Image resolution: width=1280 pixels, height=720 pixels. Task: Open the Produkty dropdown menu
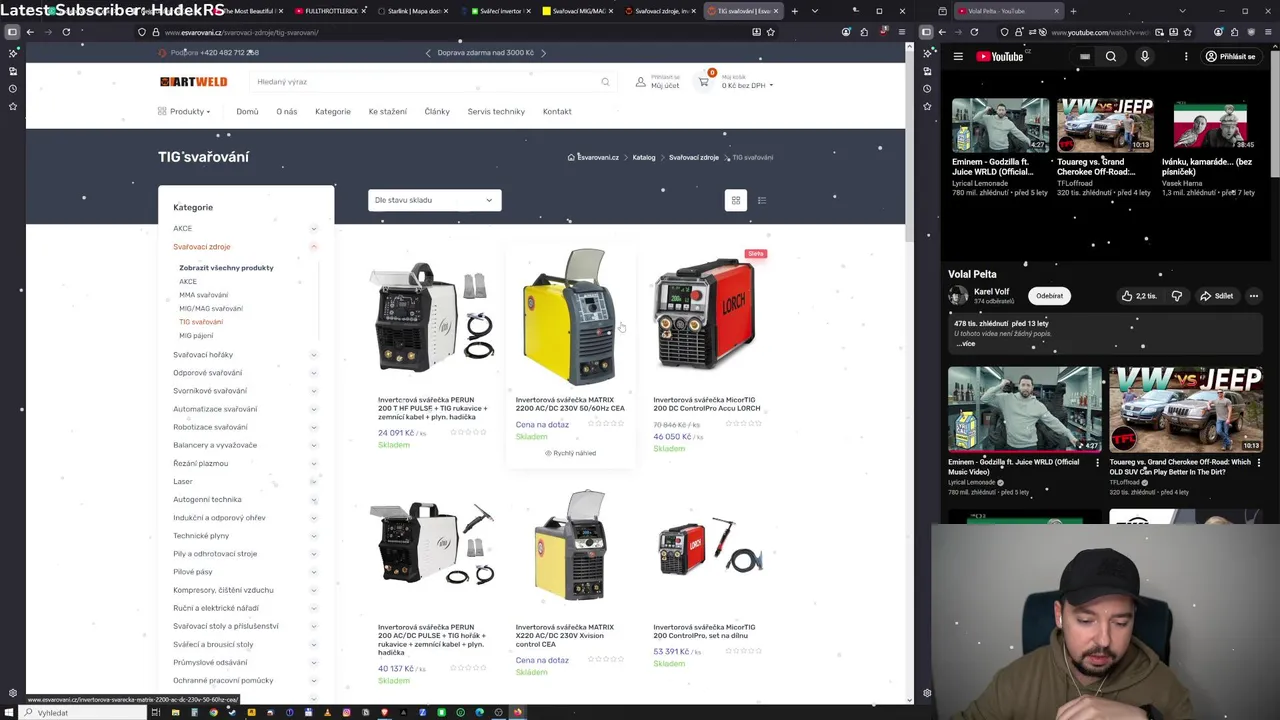click(x=185, y=112)
